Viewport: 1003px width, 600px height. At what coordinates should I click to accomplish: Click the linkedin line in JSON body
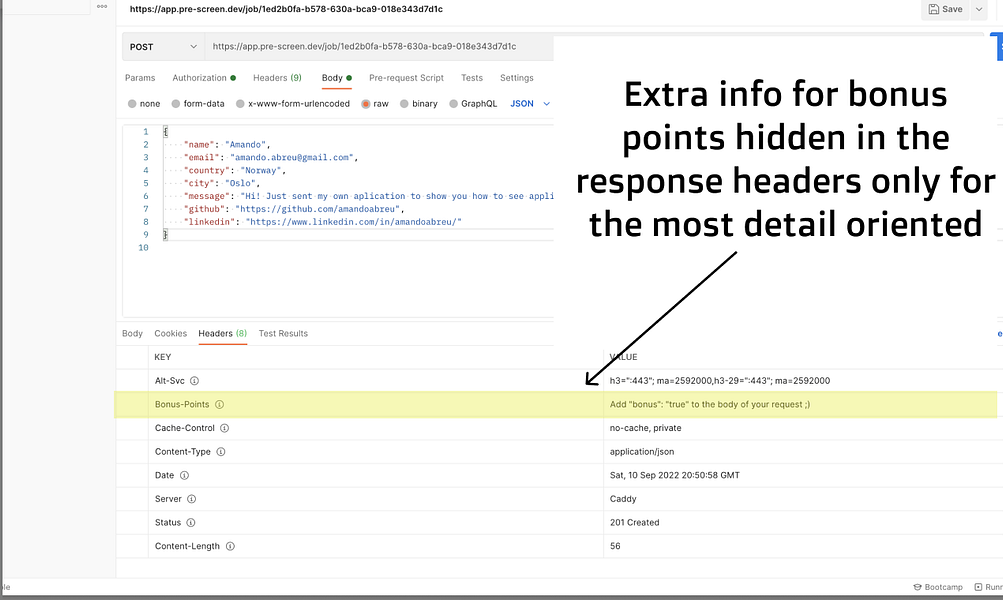pyautogui.click(x=323, y=222)
